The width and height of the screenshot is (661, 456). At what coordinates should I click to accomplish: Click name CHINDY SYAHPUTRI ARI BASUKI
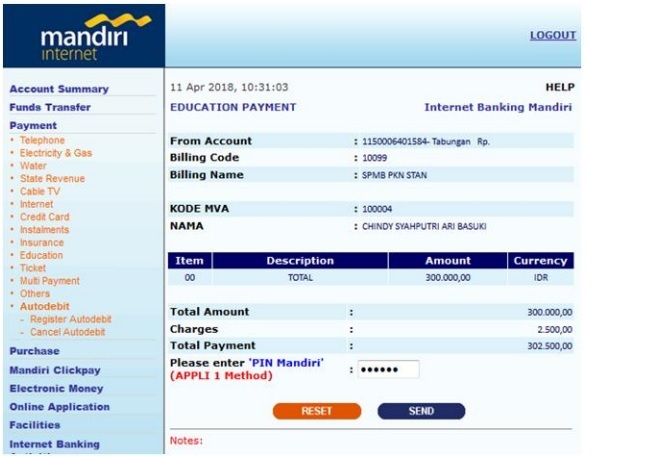[424, 226]
